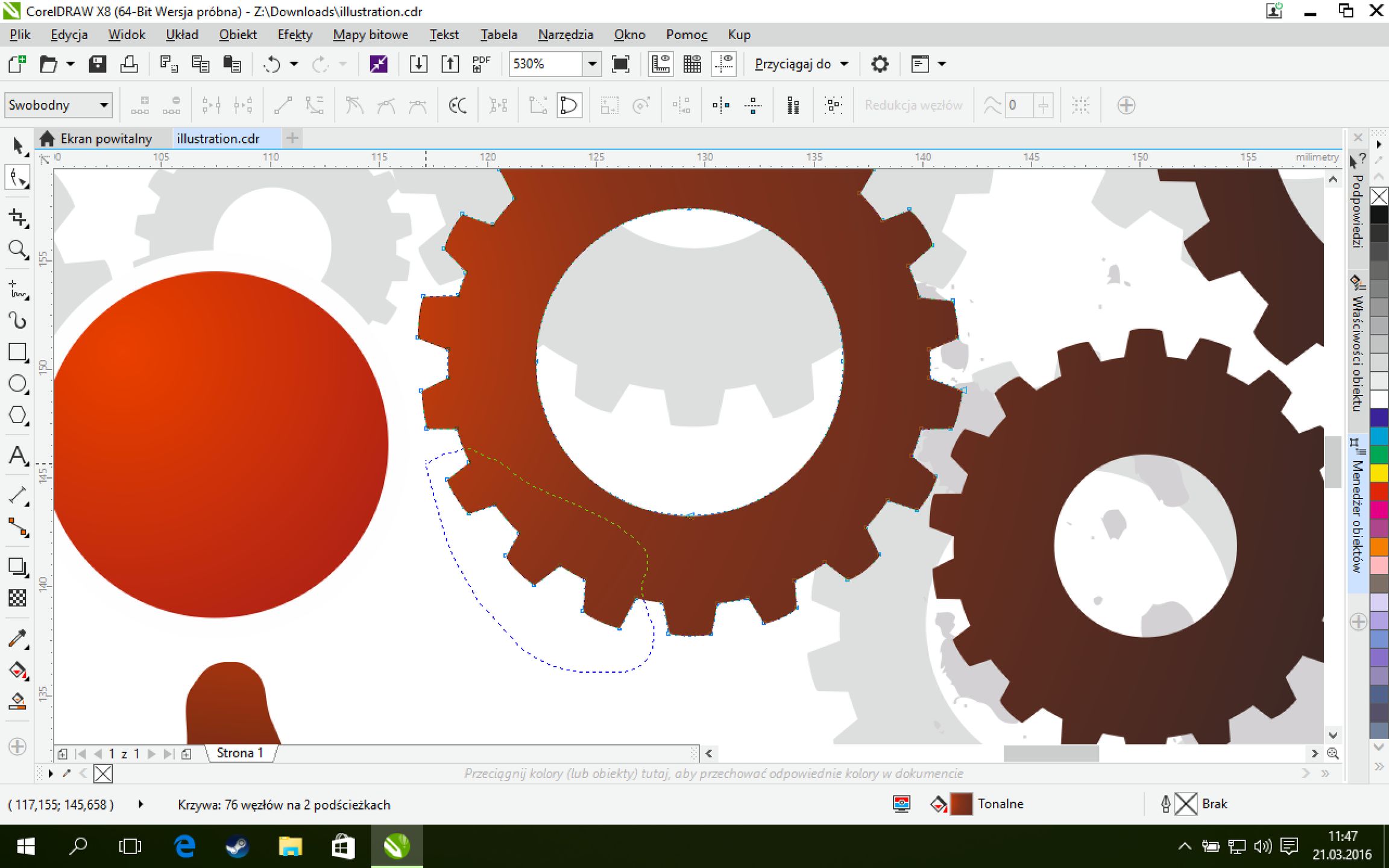The image size is (1389, 868).
Task: Select the Zoom tool in the toolbox
Action: [17, 249]
